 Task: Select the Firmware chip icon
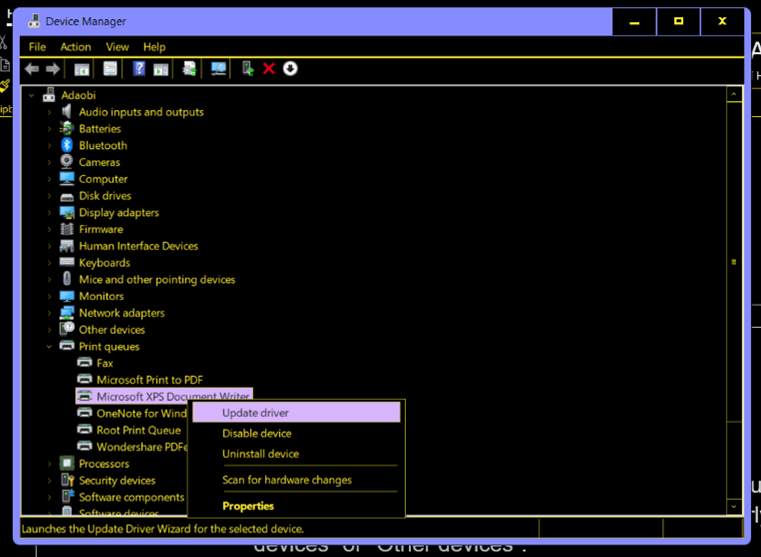[66, 229]
